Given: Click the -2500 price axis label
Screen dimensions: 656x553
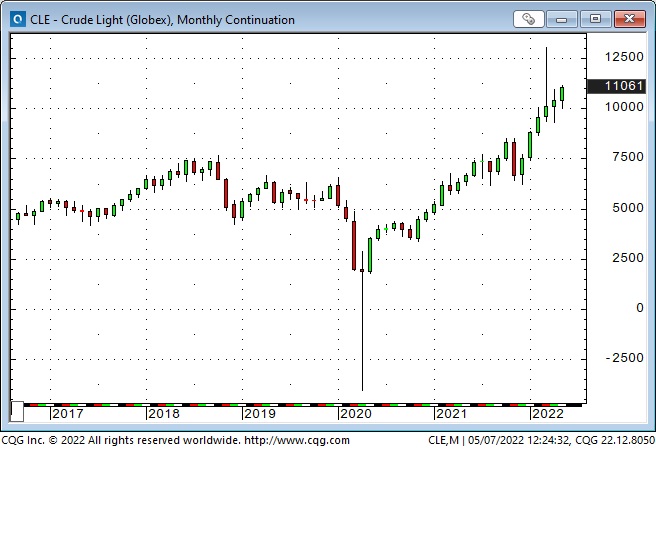Looking at the screenshot, I should [625, 358].
